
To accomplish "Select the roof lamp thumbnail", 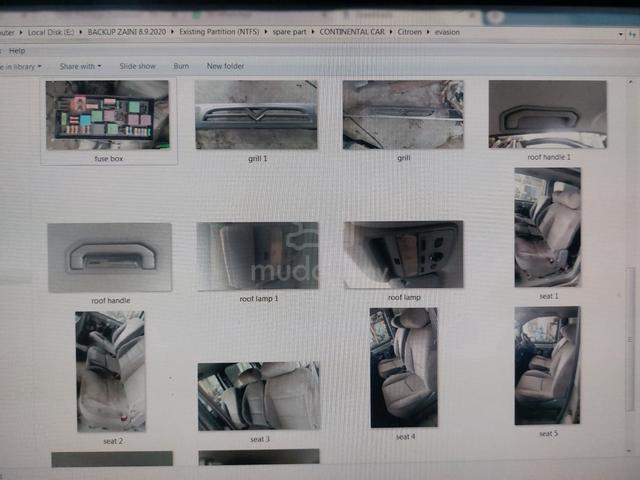I will 403,255.
